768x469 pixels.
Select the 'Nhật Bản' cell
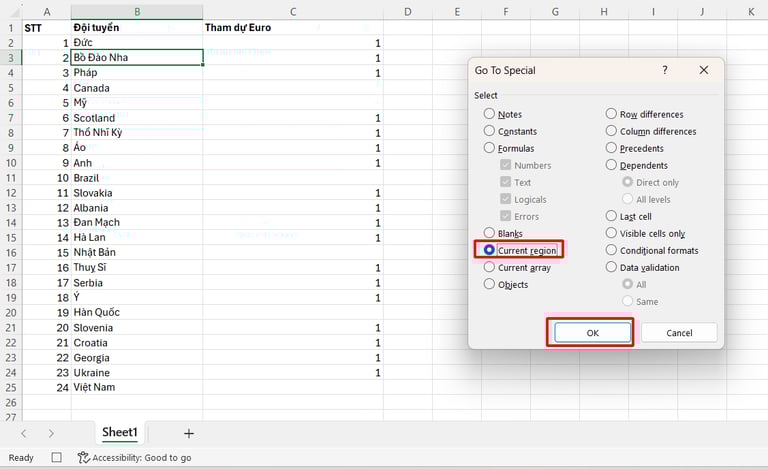(x=137, y=253)
